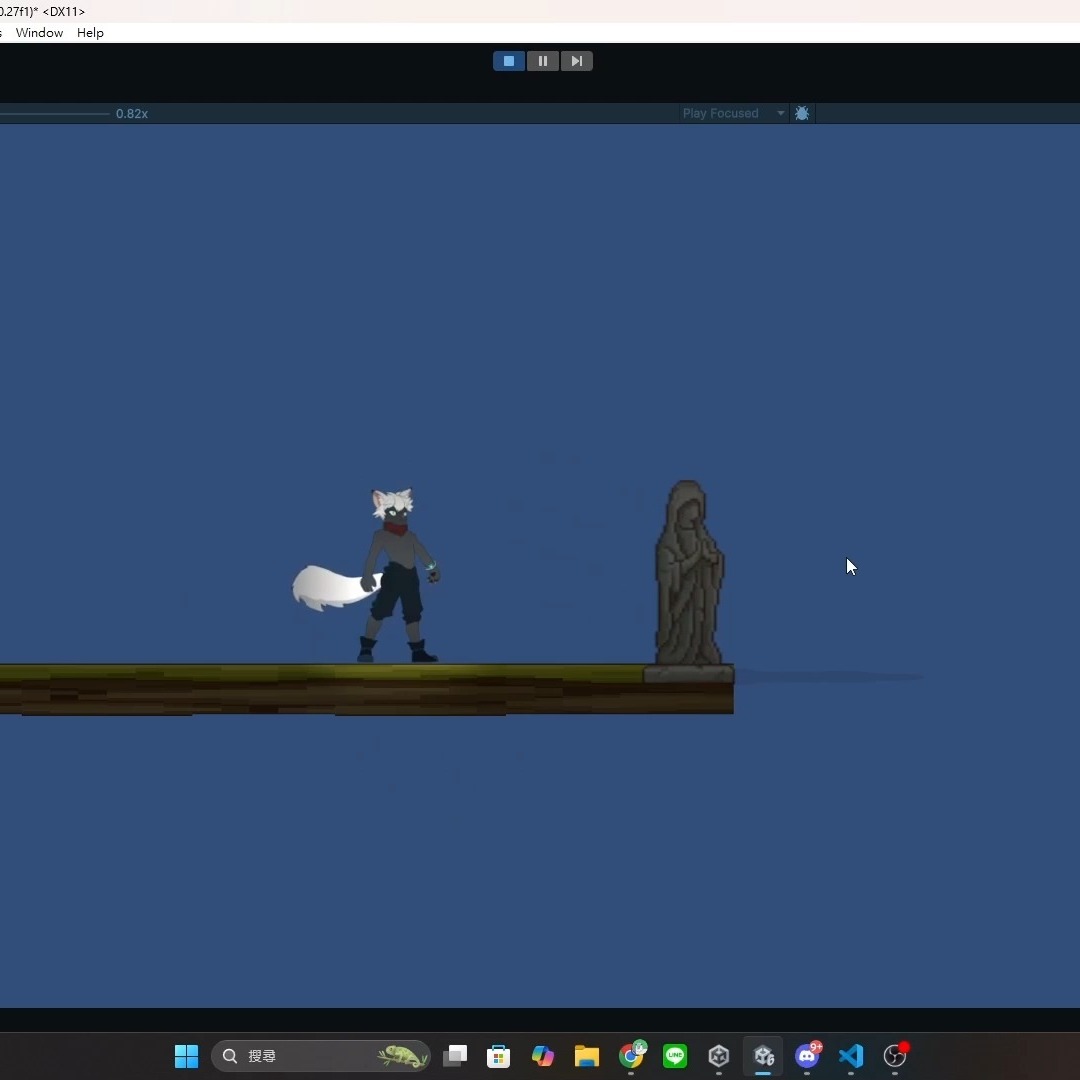Open the LINE app from the taskbar
1080x1080 pixels.
pos(675,1056)
